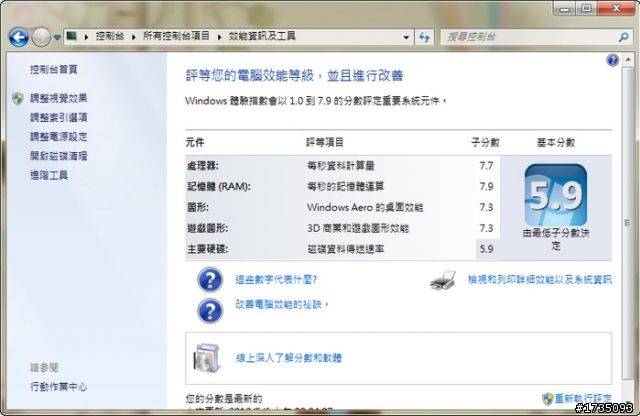Click the 5.9 hard disk subscore
The image size is (640, 416).
click(486, 249)
